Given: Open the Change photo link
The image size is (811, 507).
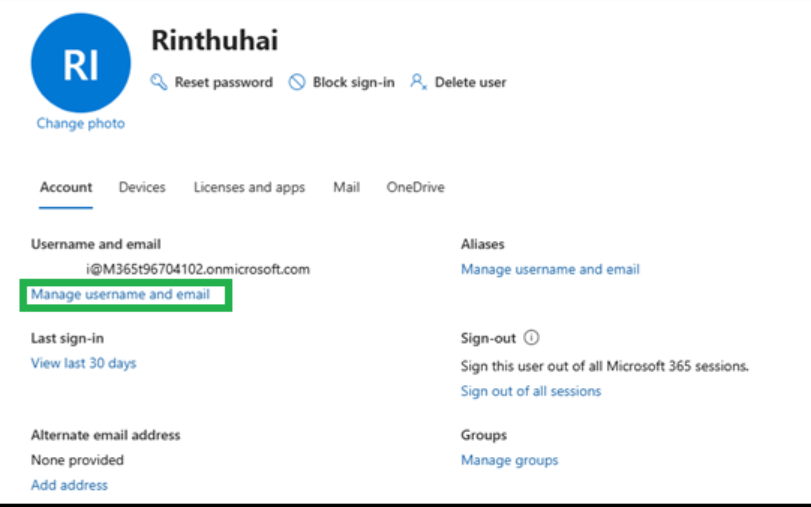Looking at the screenshot, I should pos(81,124).
